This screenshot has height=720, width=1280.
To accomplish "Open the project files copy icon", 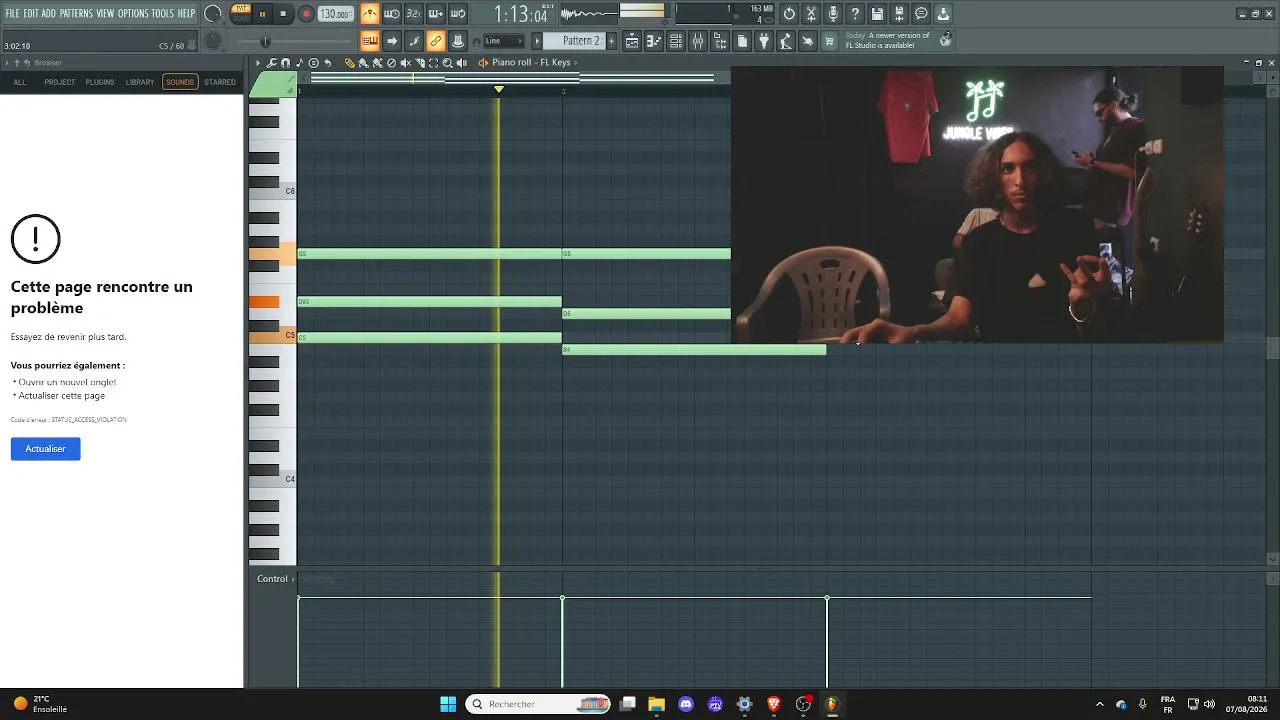I will pyautogui.click(x=742, y=41).
